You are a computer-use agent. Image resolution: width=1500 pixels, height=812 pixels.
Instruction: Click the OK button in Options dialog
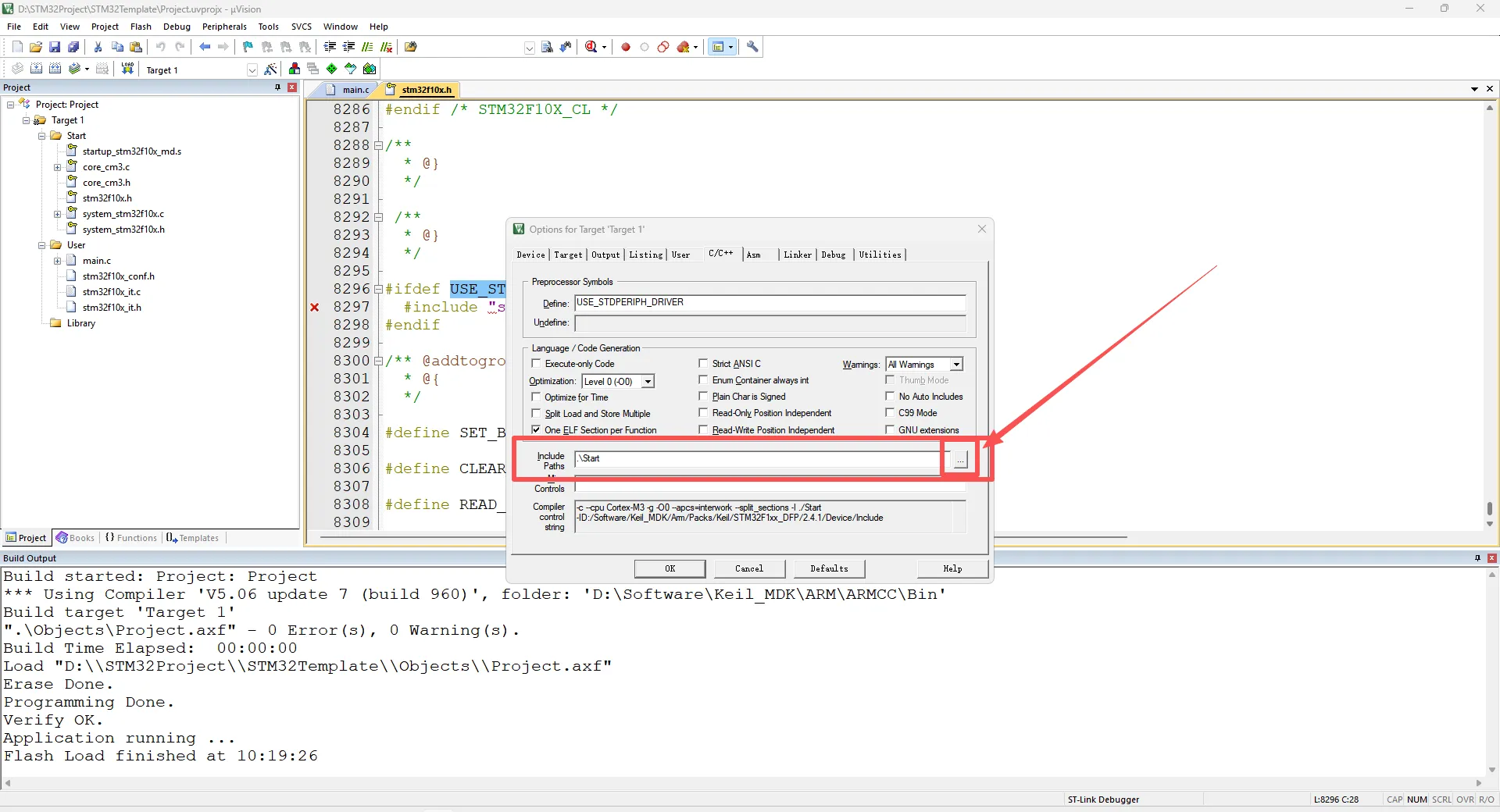click(670, 568)
